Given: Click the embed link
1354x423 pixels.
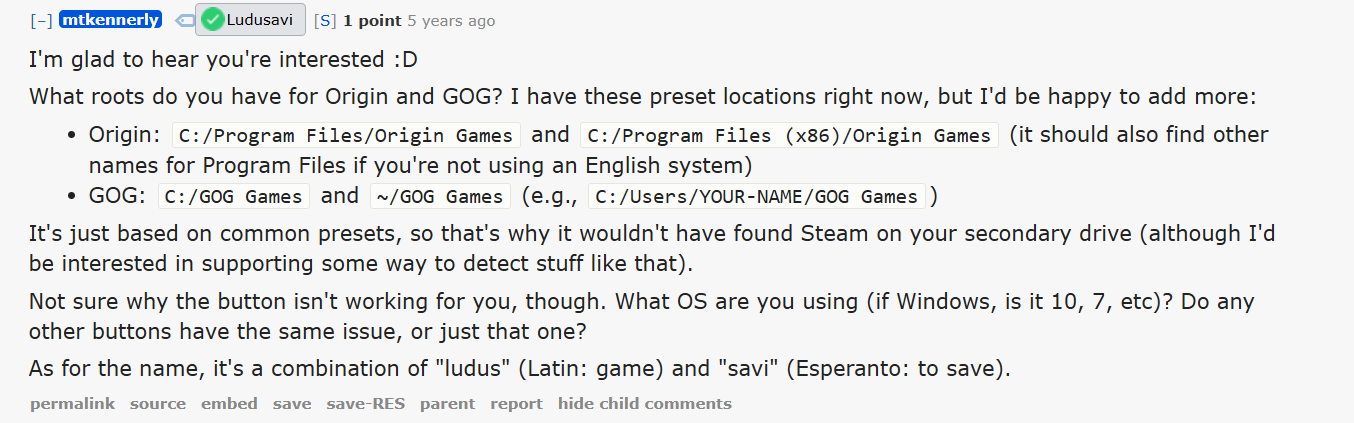Looking at the screenshot, I should coord(229,404).
